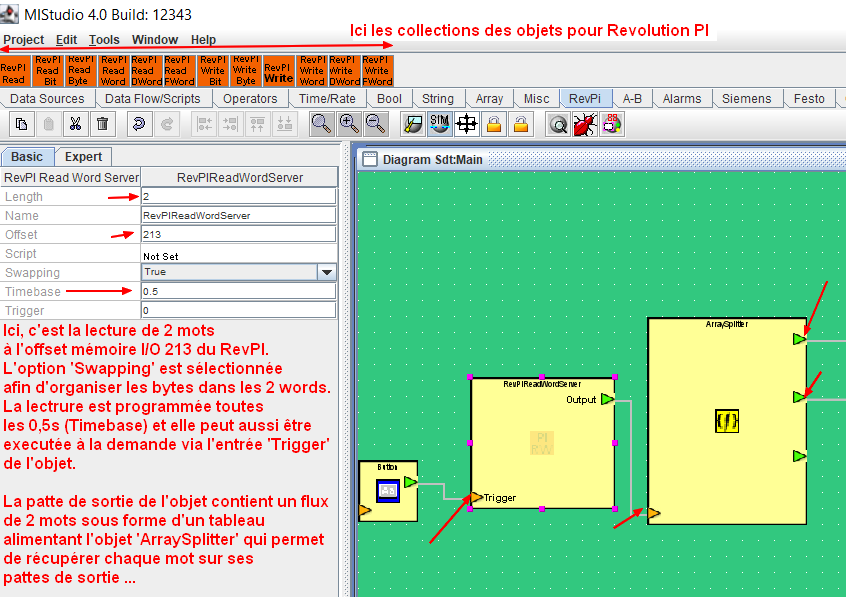The width and height of the screenshot is (847, 599).
Task: Click the closed padlock lock icon
Action: tap(494, 125)
